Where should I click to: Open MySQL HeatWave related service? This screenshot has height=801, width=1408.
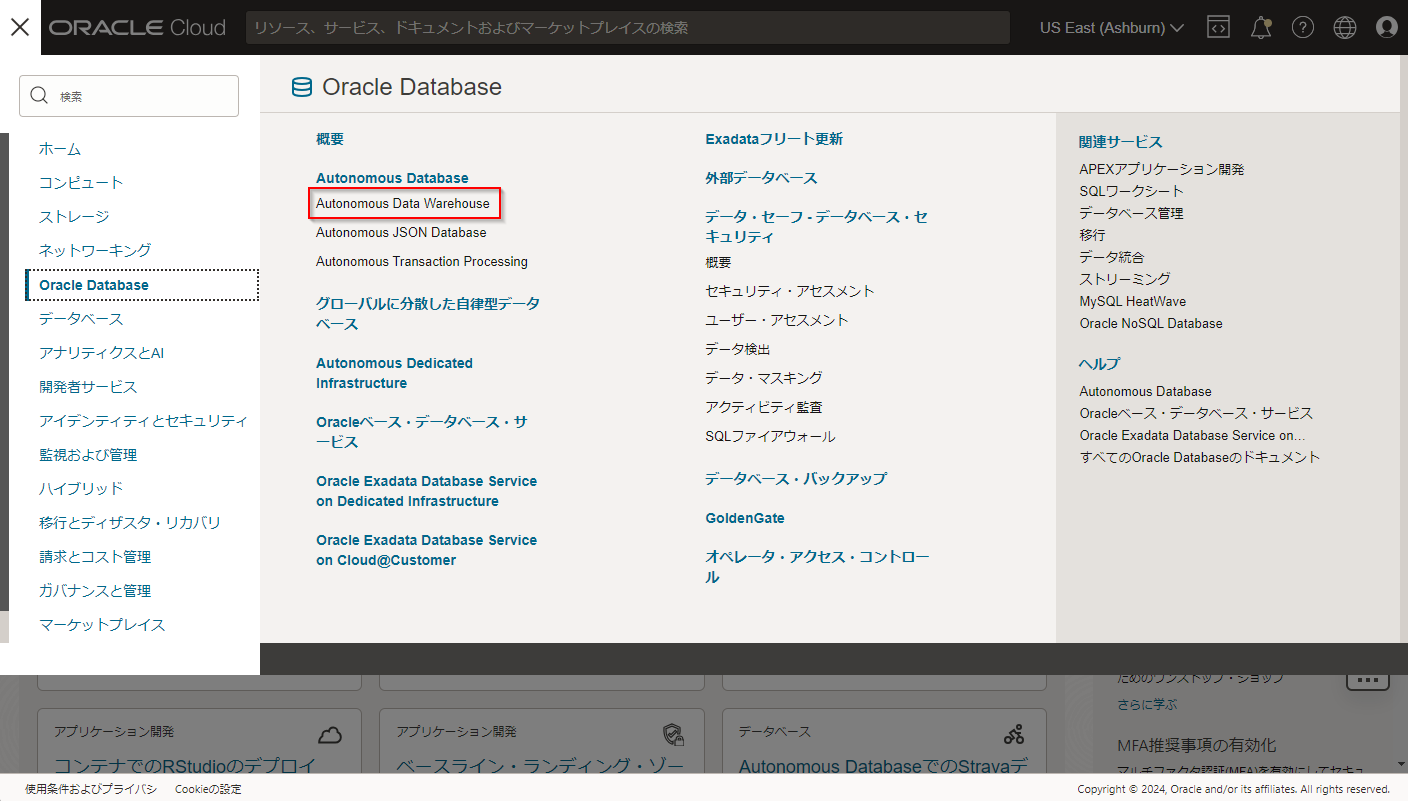pyautogui.click(x=1132, y=301)
